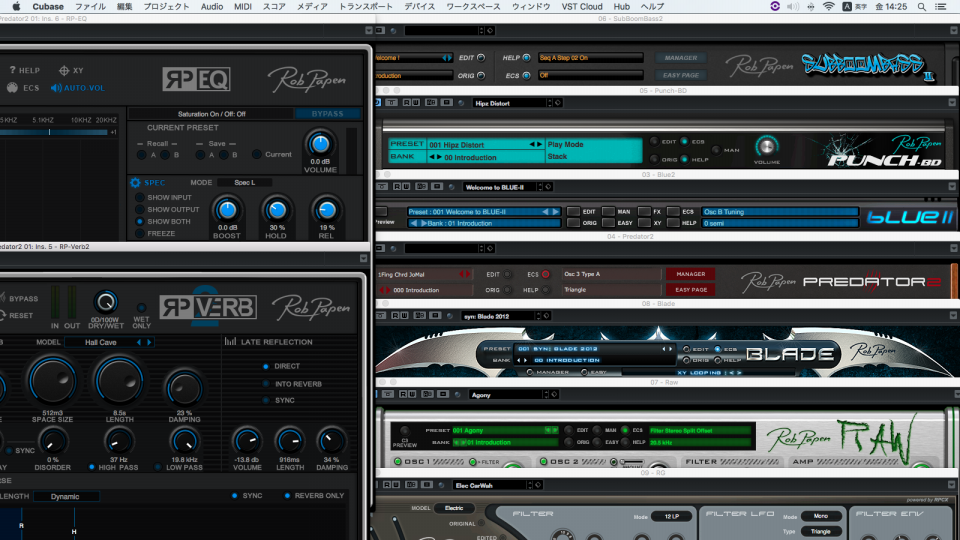Click the preset management diamond icon beside Elec CarWah
The width and height of the screenshot is (960, 540).
tap(538, 485)
